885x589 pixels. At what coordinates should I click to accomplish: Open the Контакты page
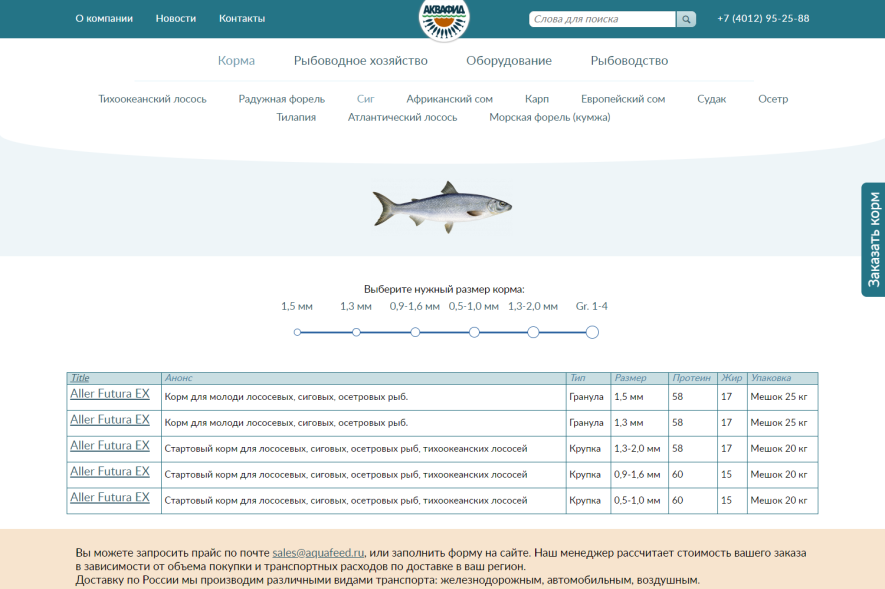(x=242, y=19)
